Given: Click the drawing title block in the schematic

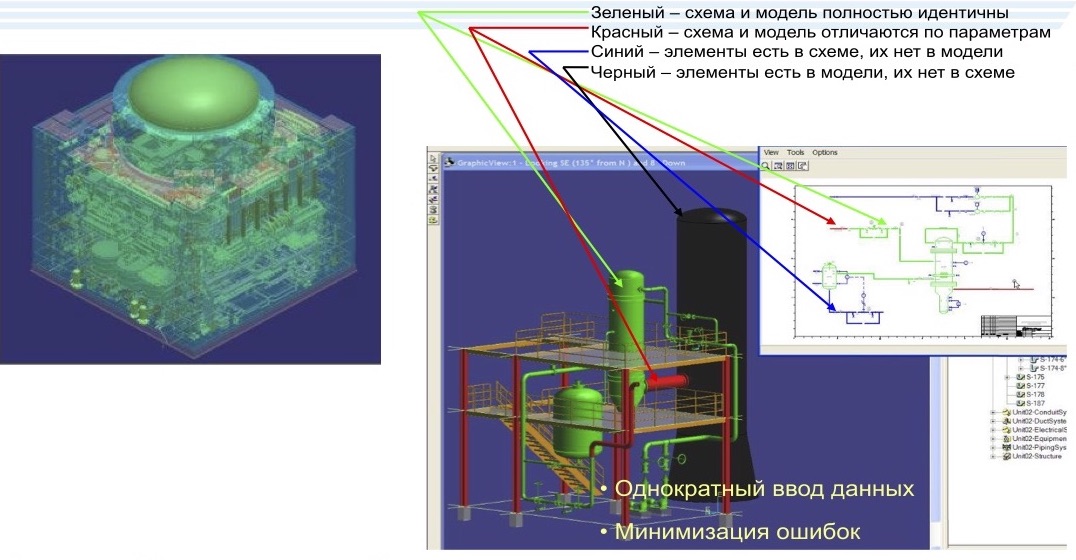Looking at the screenshot, I should (x=1016, y=326).
